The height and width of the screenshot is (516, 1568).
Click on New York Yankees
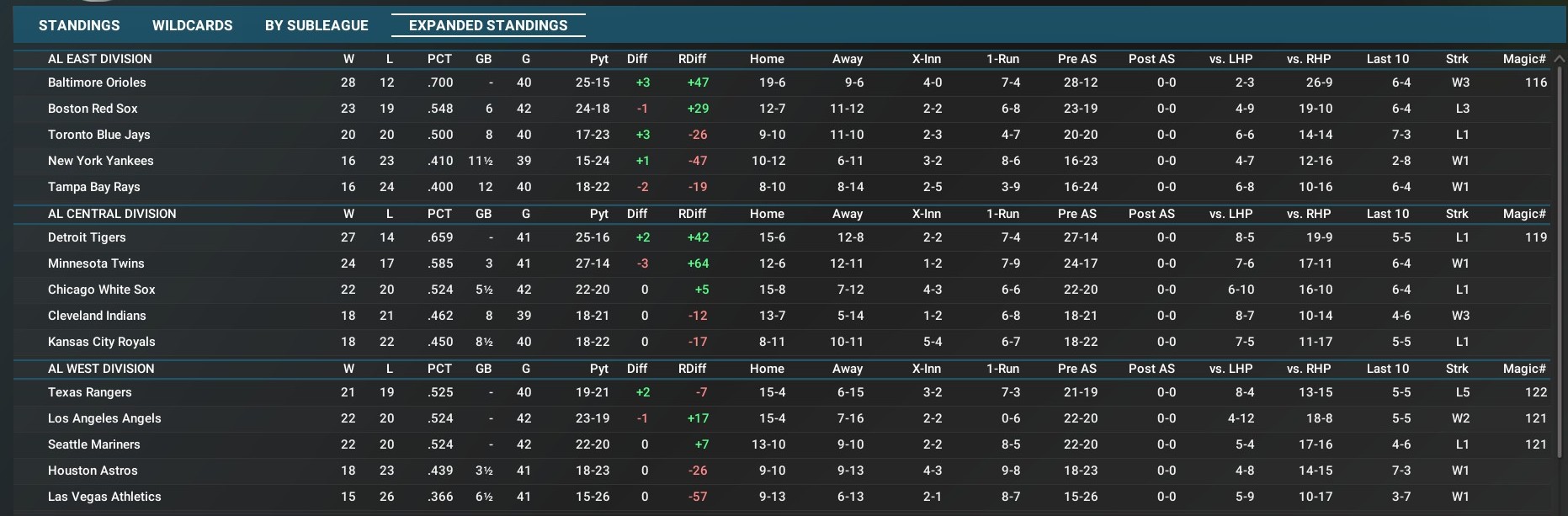(x=100, y=161)
